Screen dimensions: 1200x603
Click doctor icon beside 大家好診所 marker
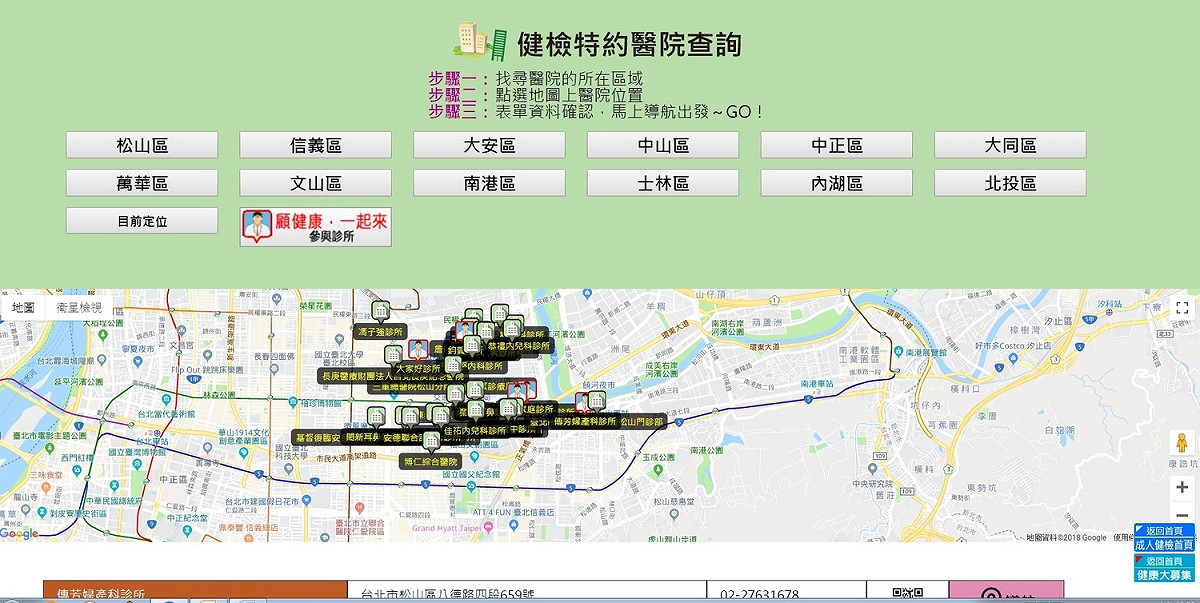(418, 350)
